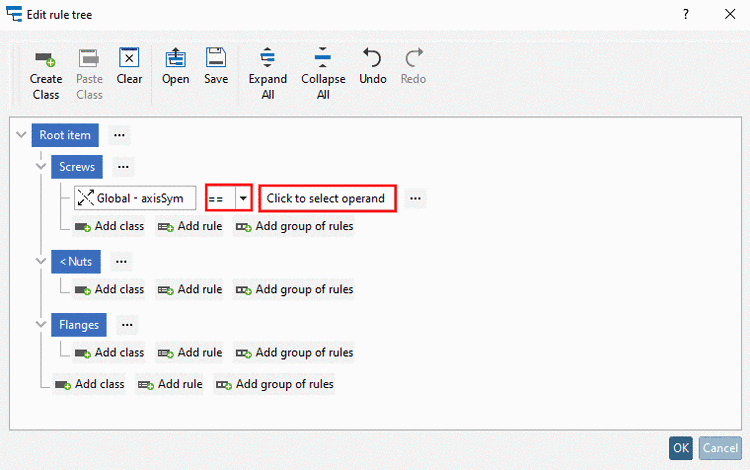Select the Flanges class label

coord(78,325)
